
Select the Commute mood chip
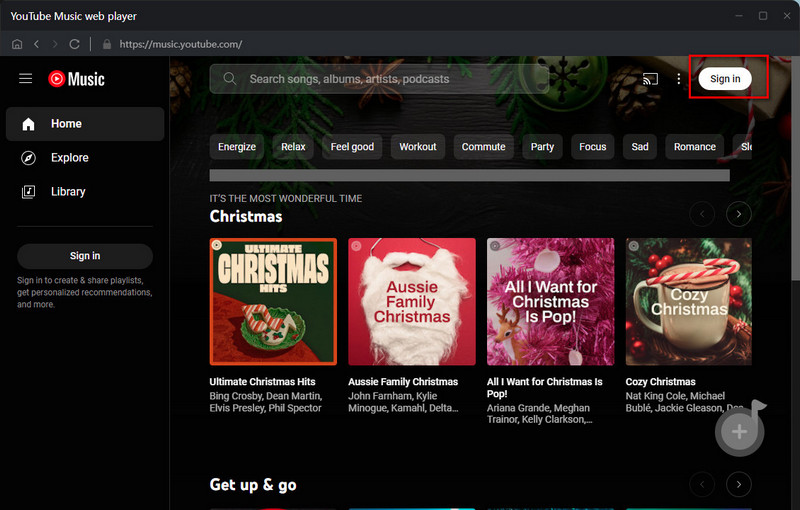click(483, 147)
